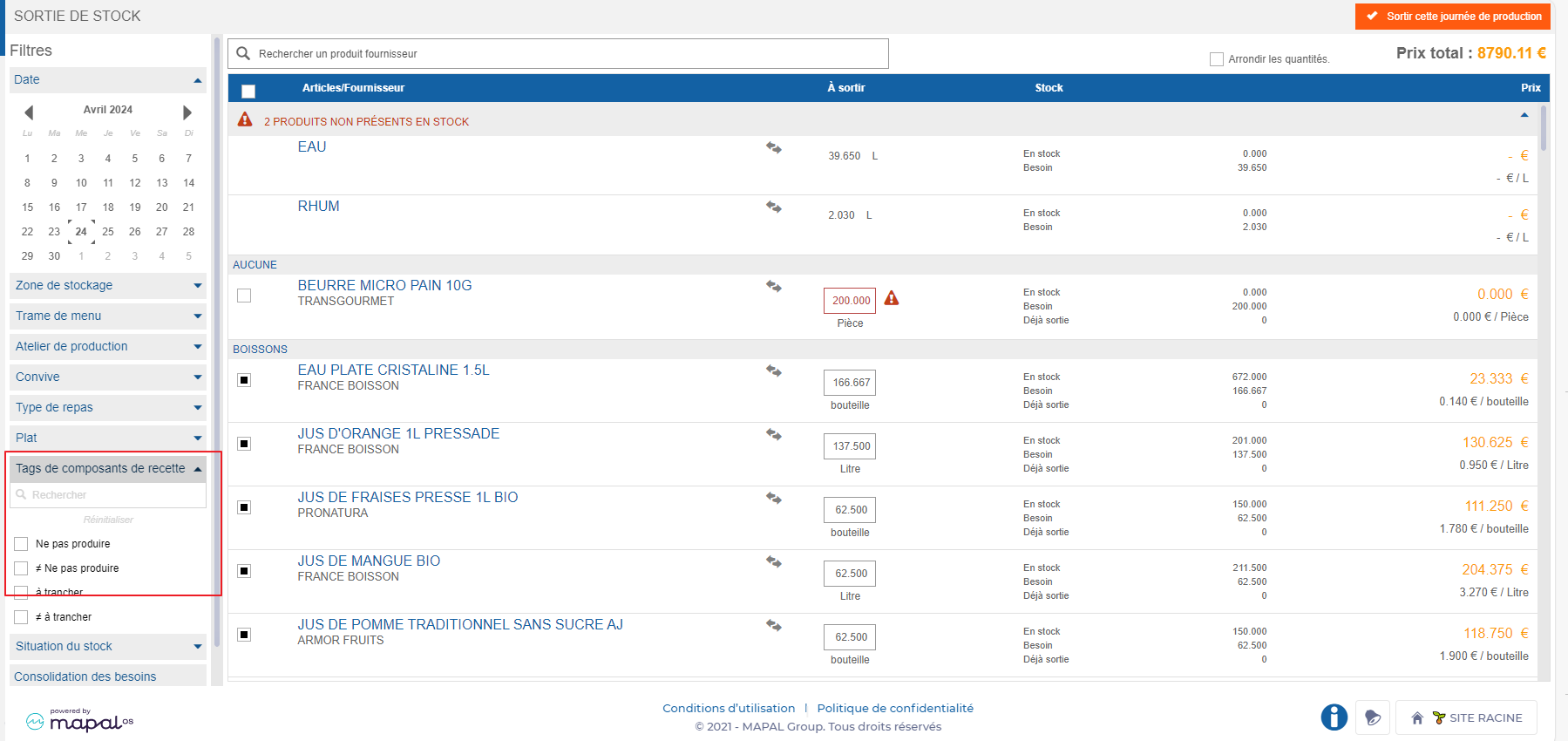Toggle EAU PLATE CRISTALINE 1.5L checkbox

pos(244,380)
